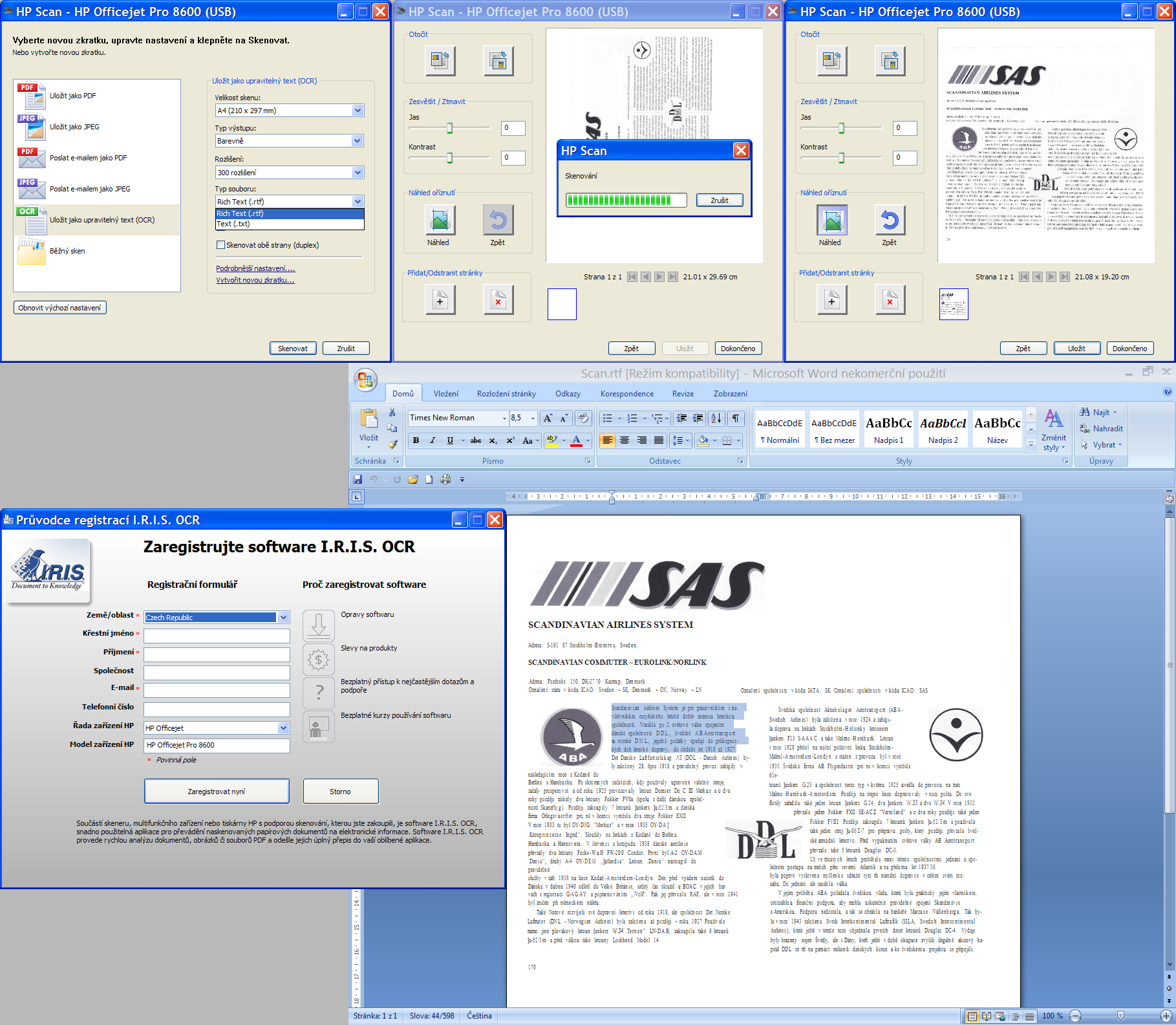Enable Skenovat obě strany (duplex) checkbox
This screenshot has width=1176, height=1025.
(x=220, y=245)
